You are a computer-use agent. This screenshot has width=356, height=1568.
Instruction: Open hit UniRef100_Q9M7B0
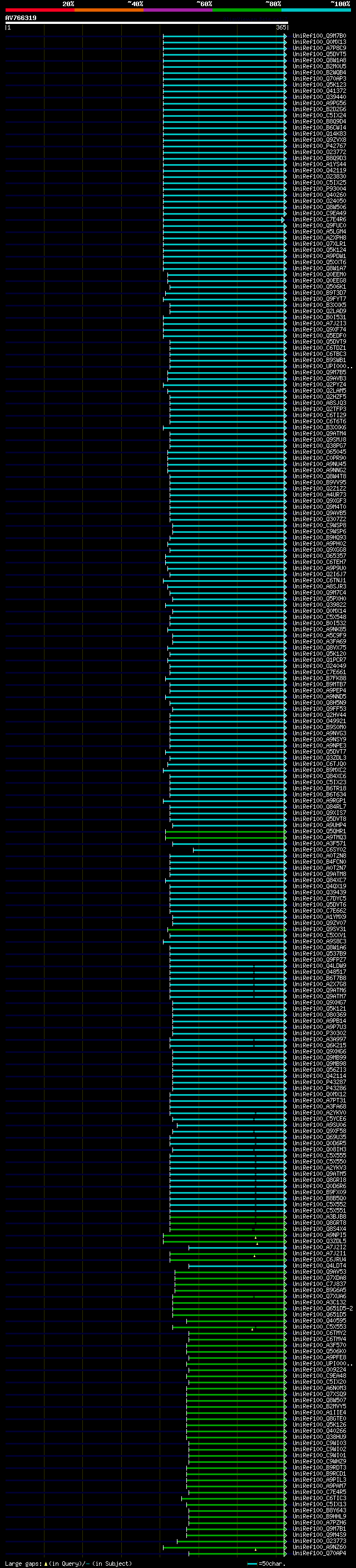pyautogui.click(x=319, y=36)
